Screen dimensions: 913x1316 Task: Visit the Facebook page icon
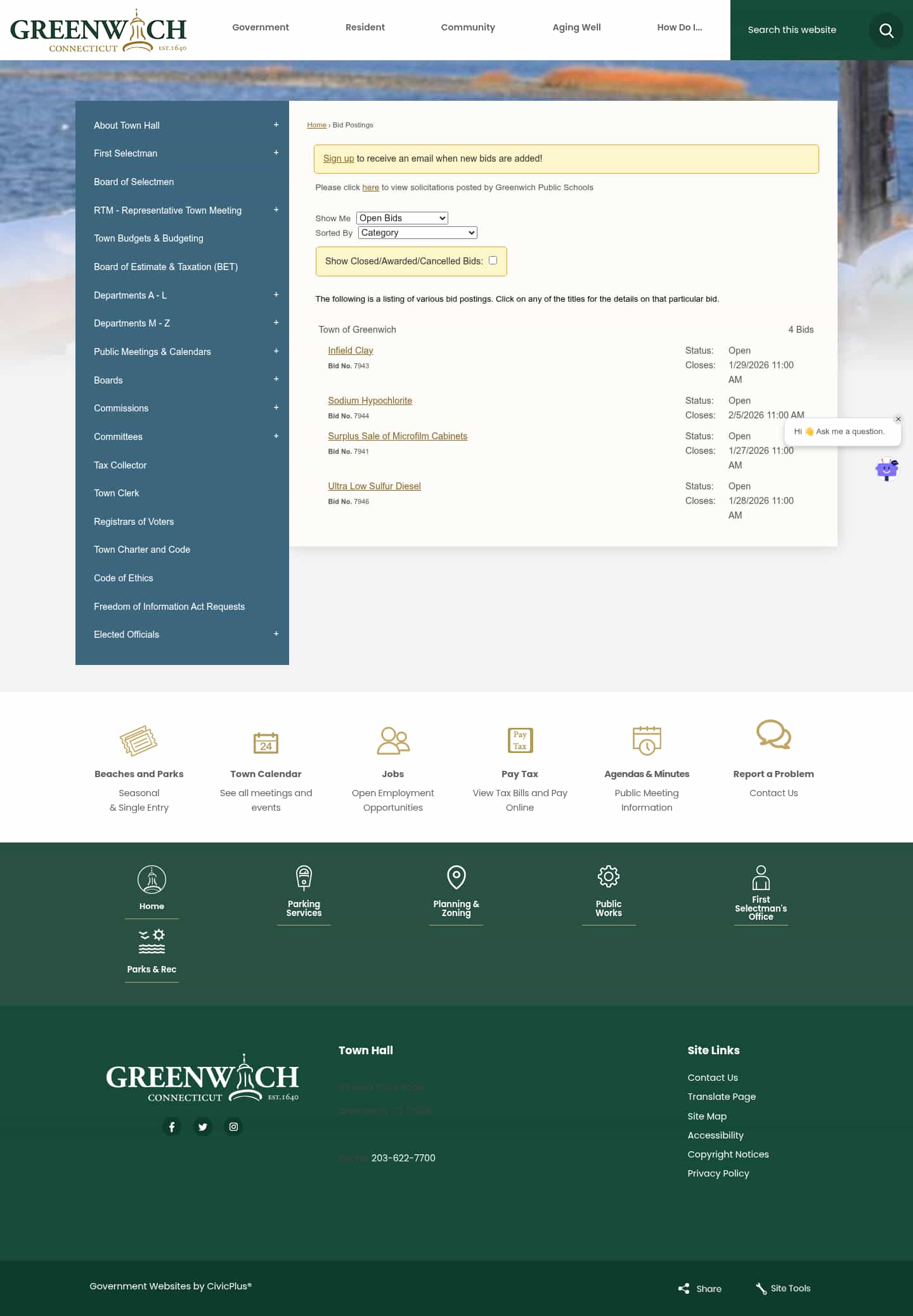pos(172,1126)
